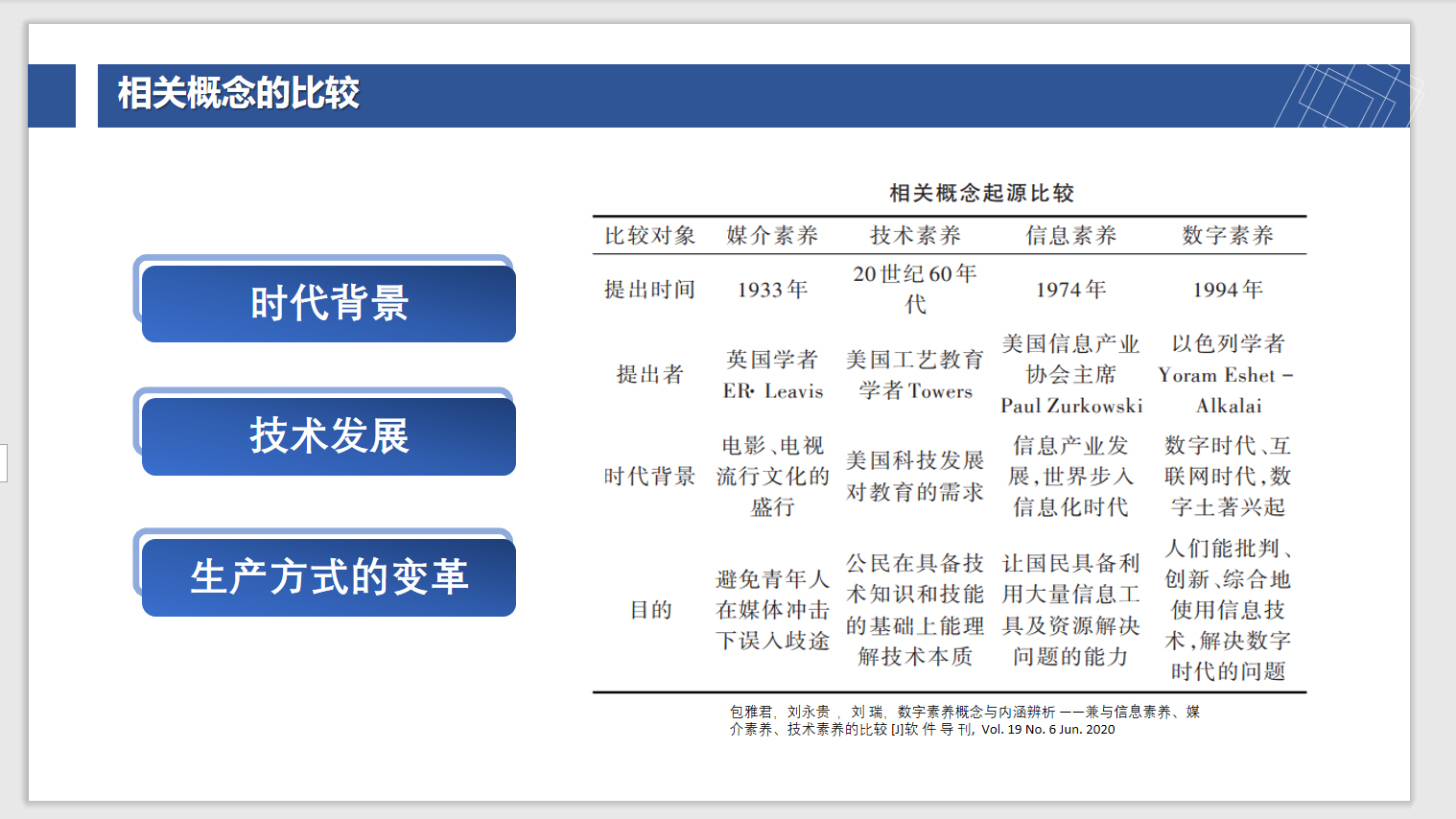Select the 提出时间 row label
The image size is (1456, 819).
point(648,289)
